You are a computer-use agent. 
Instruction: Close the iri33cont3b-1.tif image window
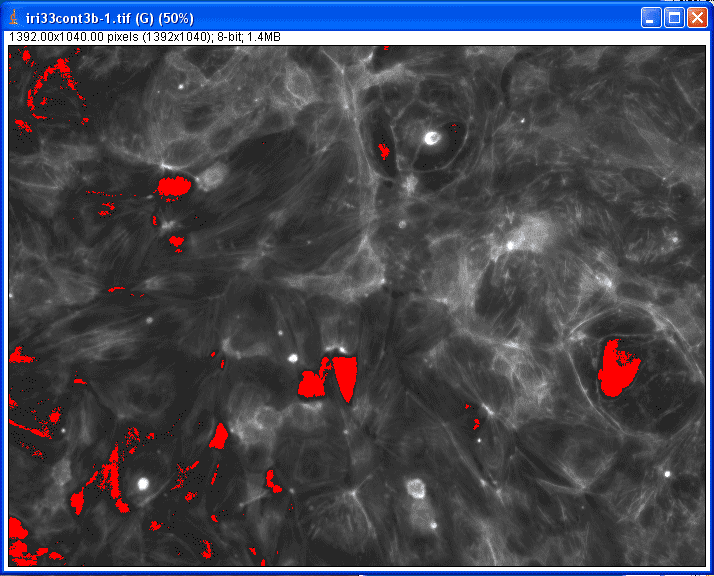pos(697,18)
